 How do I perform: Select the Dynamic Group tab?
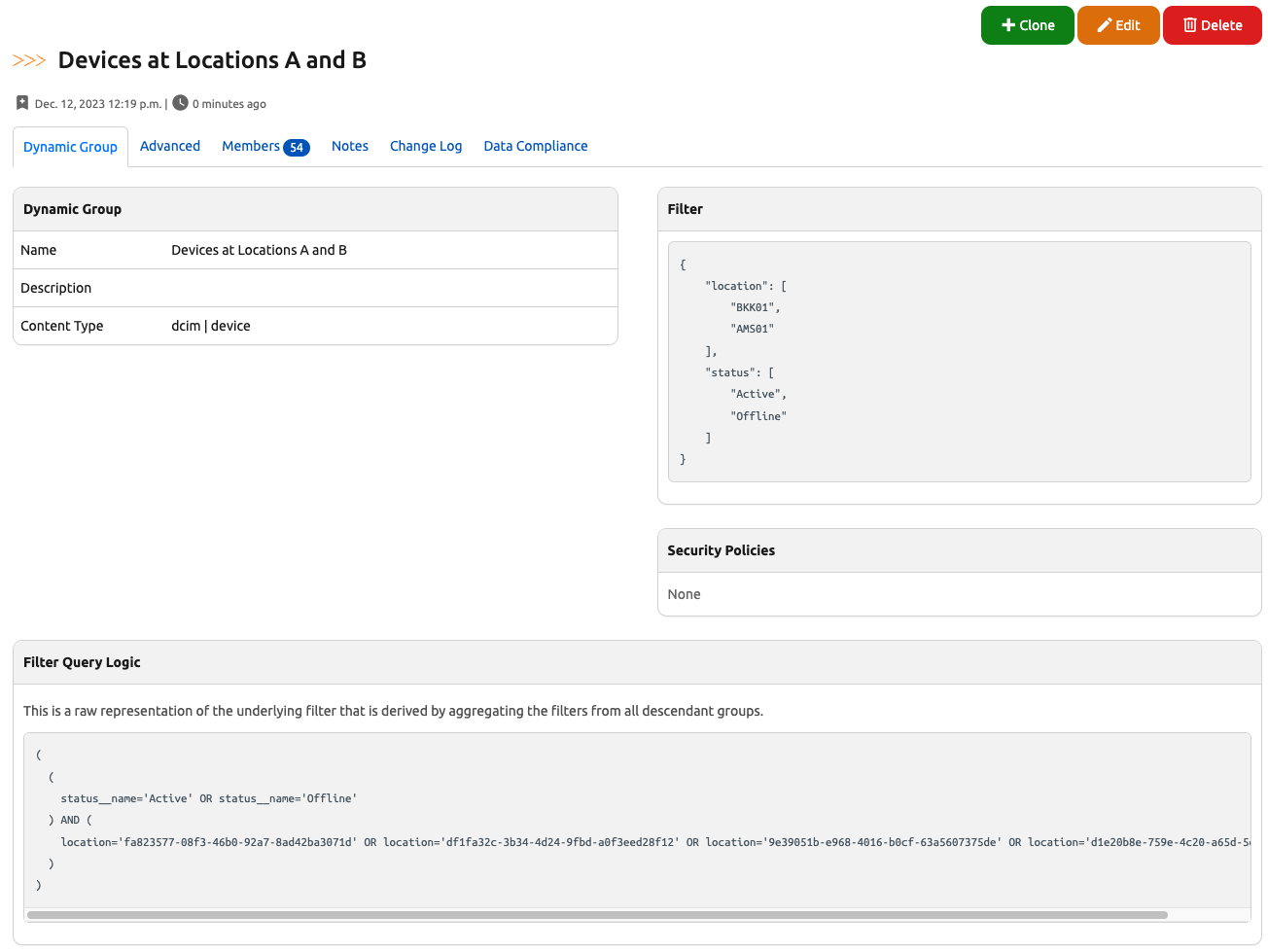(x=70, y=147)
